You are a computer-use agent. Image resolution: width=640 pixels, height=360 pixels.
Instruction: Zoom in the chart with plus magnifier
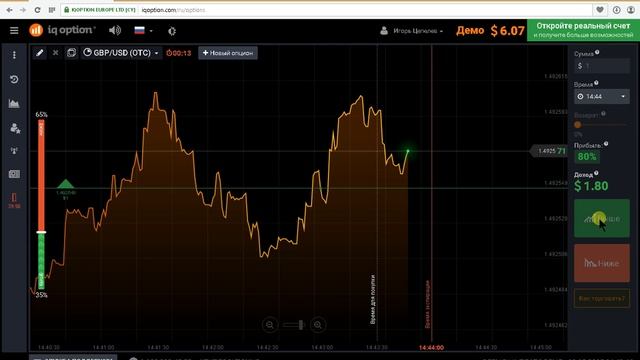tap(318, 325)
